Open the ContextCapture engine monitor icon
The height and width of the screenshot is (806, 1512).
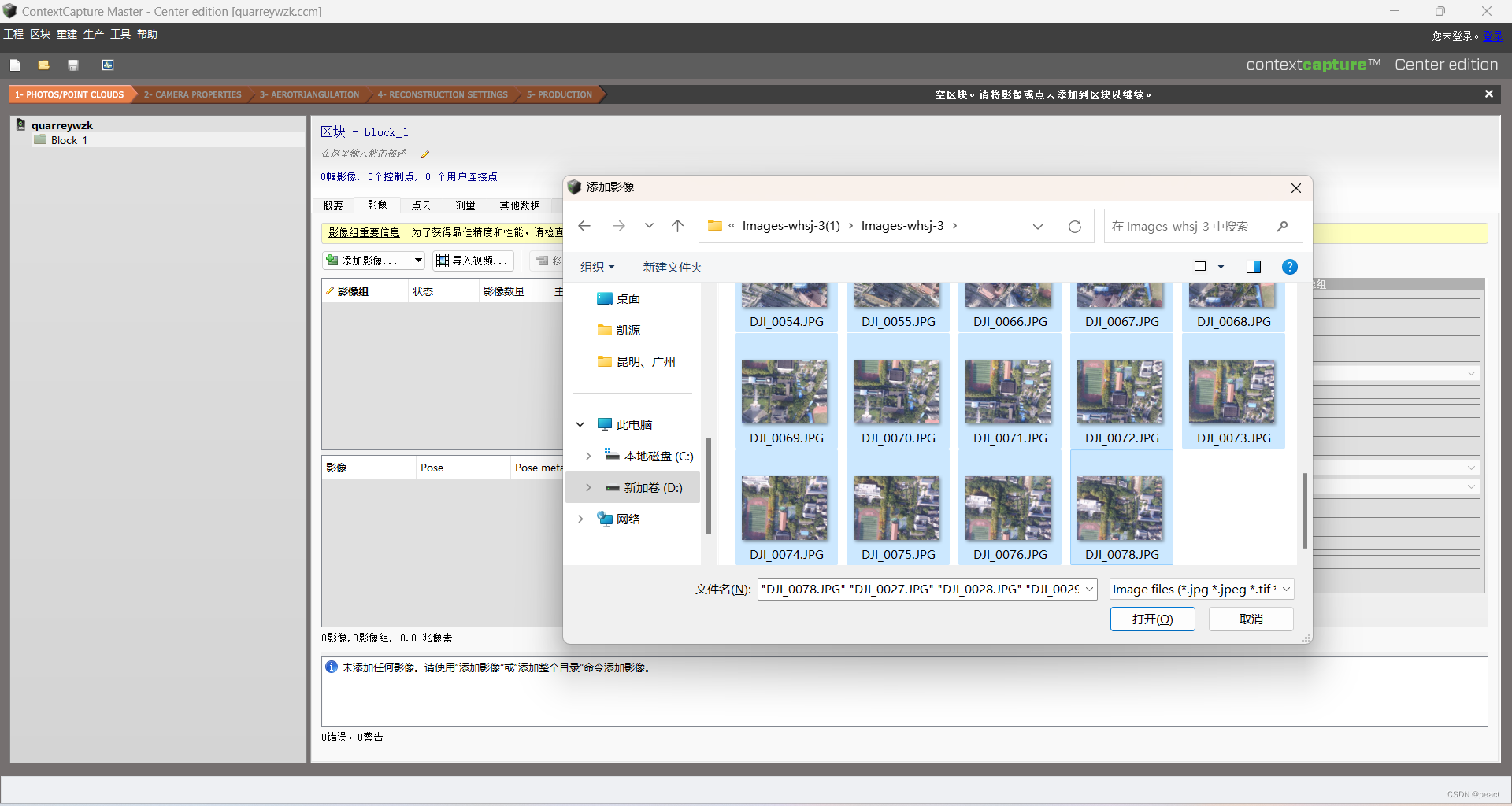pos(107,65)
